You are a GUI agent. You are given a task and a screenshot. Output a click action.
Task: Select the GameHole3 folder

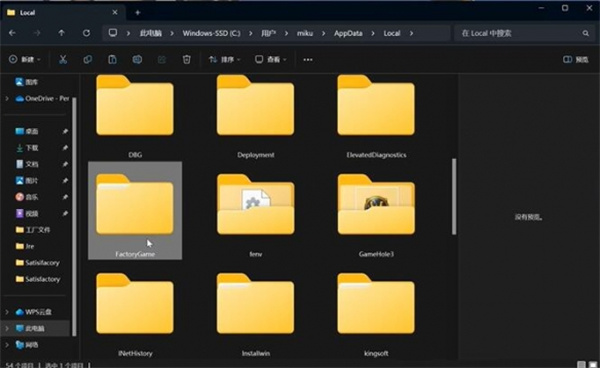click(376, 215)
